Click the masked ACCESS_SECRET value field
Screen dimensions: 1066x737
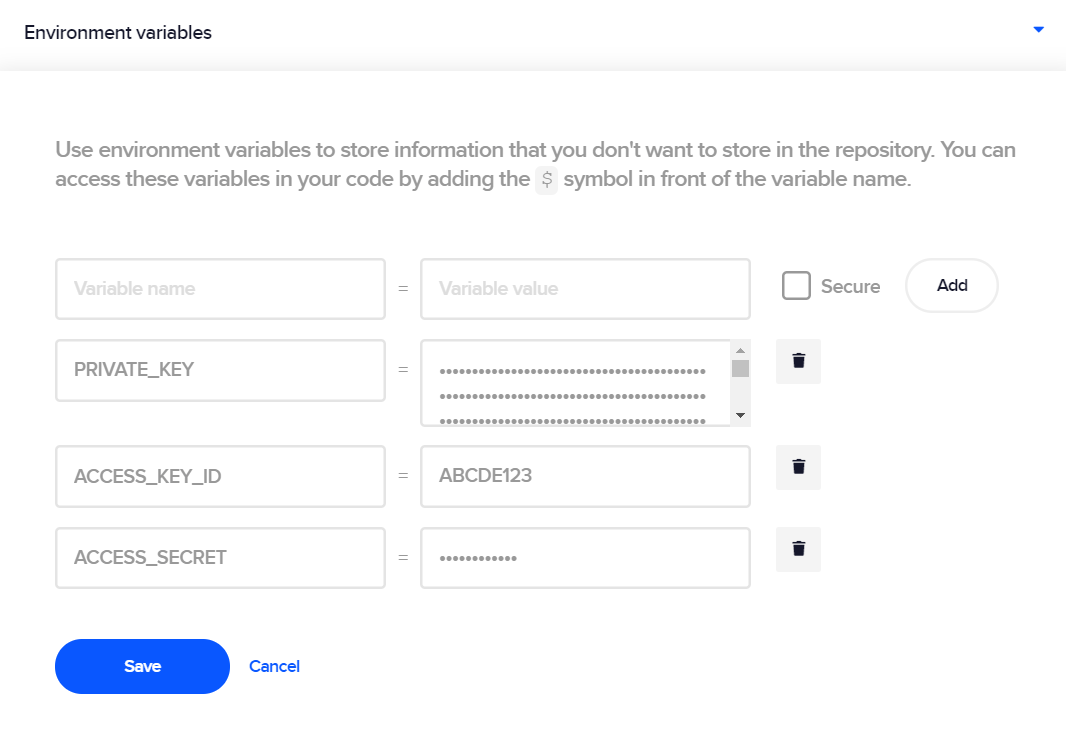tap(585, 558)
